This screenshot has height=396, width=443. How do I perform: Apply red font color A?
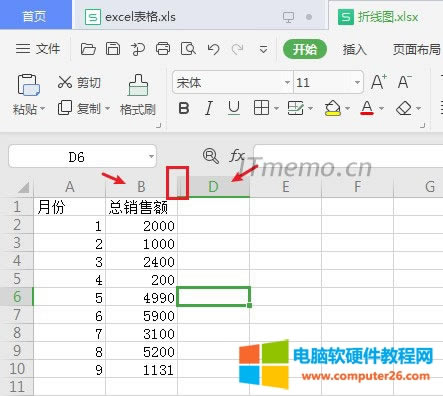click(x=367, y=108)
